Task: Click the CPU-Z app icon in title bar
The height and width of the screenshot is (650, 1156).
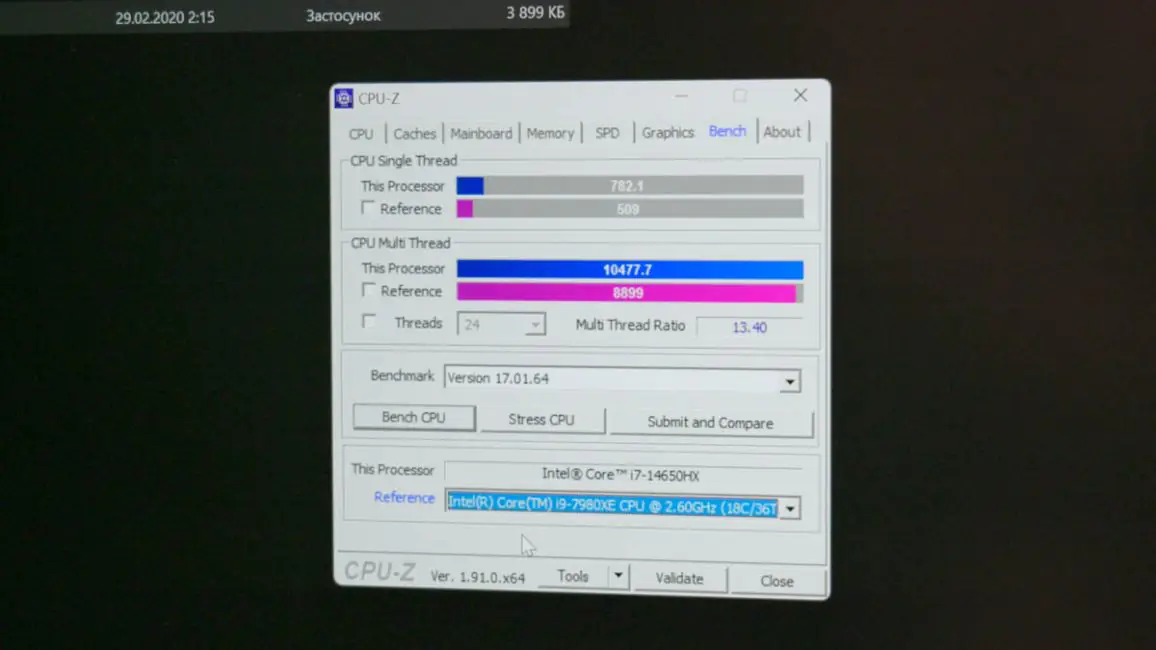Action: tap(344, 98)
